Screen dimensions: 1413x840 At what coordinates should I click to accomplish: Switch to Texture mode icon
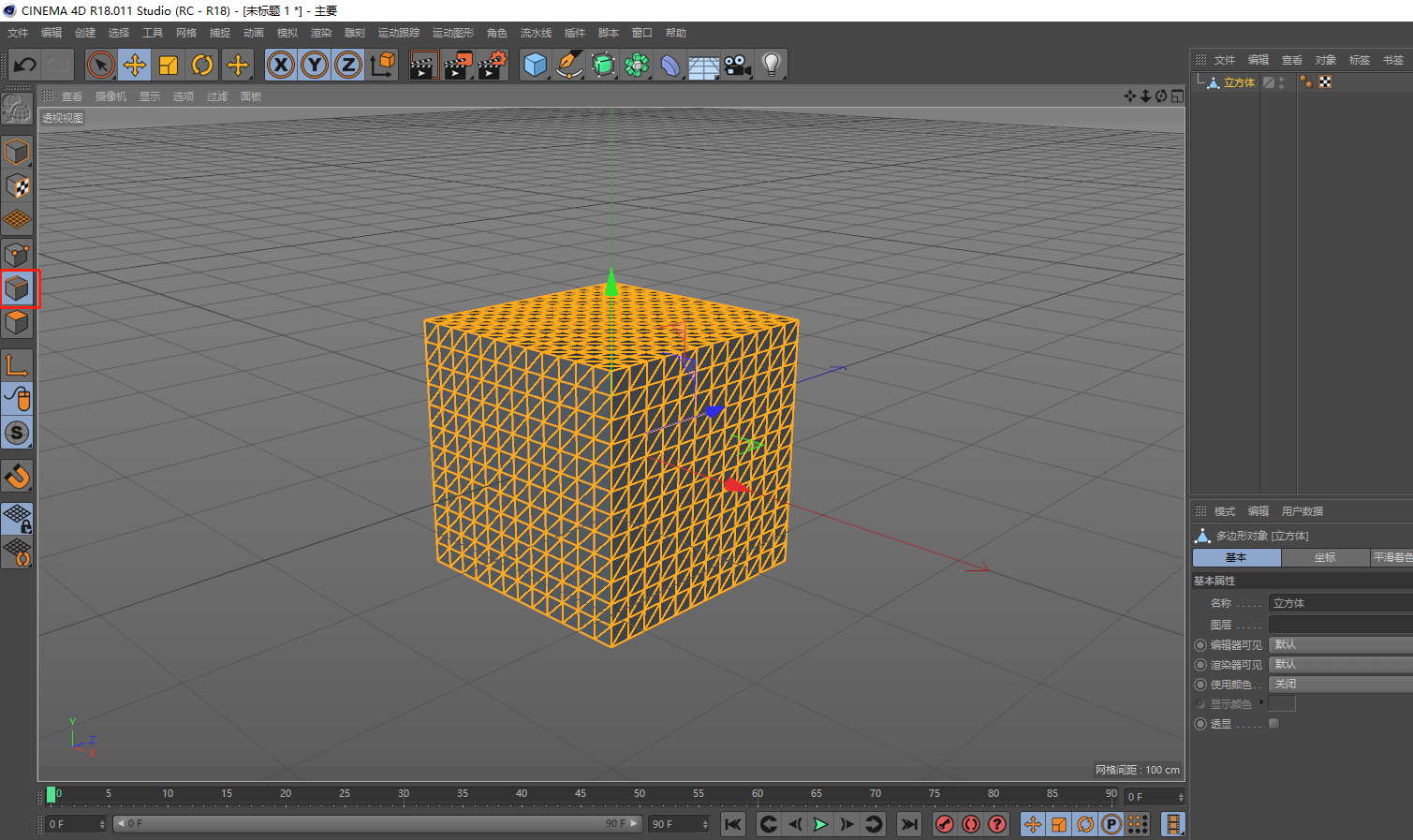(18, 185)
